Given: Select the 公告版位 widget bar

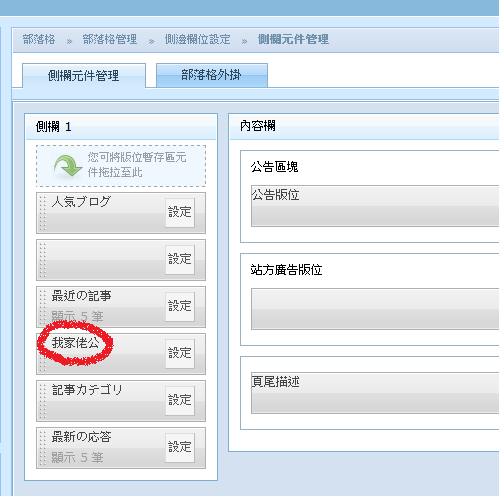Looking at the screenshot, I should pyautogui.click(x=375, y=206).
